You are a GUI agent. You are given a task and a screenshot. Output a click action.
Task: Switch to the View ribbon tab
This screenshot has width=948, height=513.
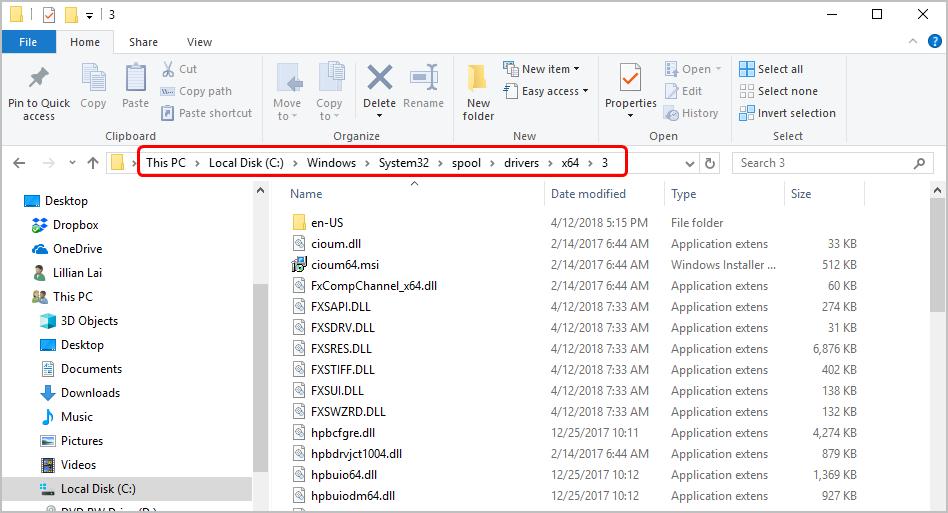click(199, 42)
